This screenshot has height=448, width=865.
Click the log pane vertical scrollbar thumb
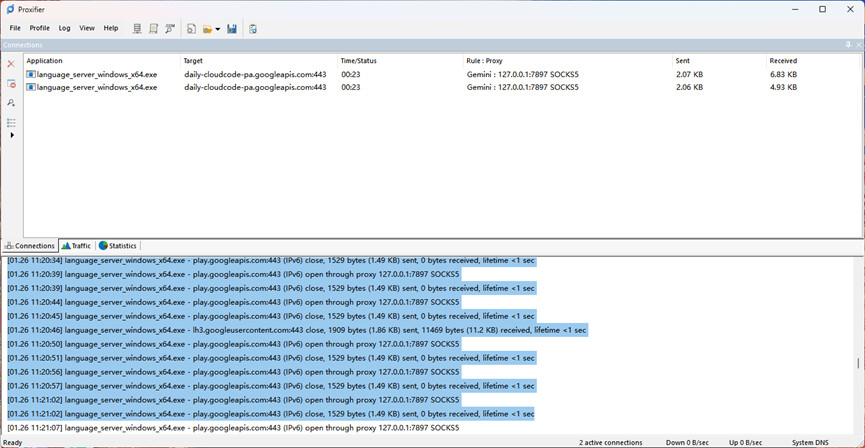click(x=858, y=363)
